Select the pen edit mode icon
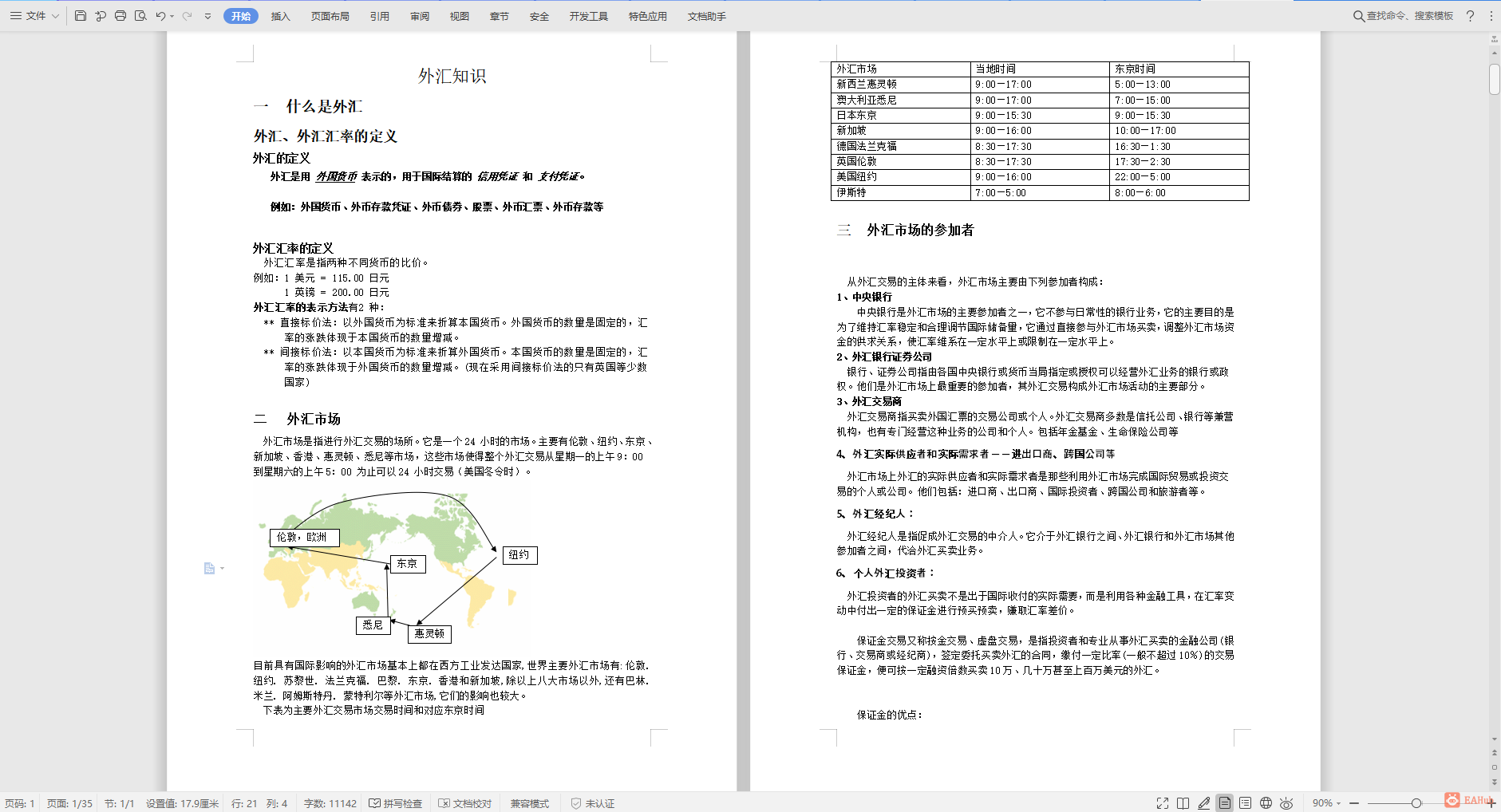The image size is (1501, 812). tap(1204, 803)
